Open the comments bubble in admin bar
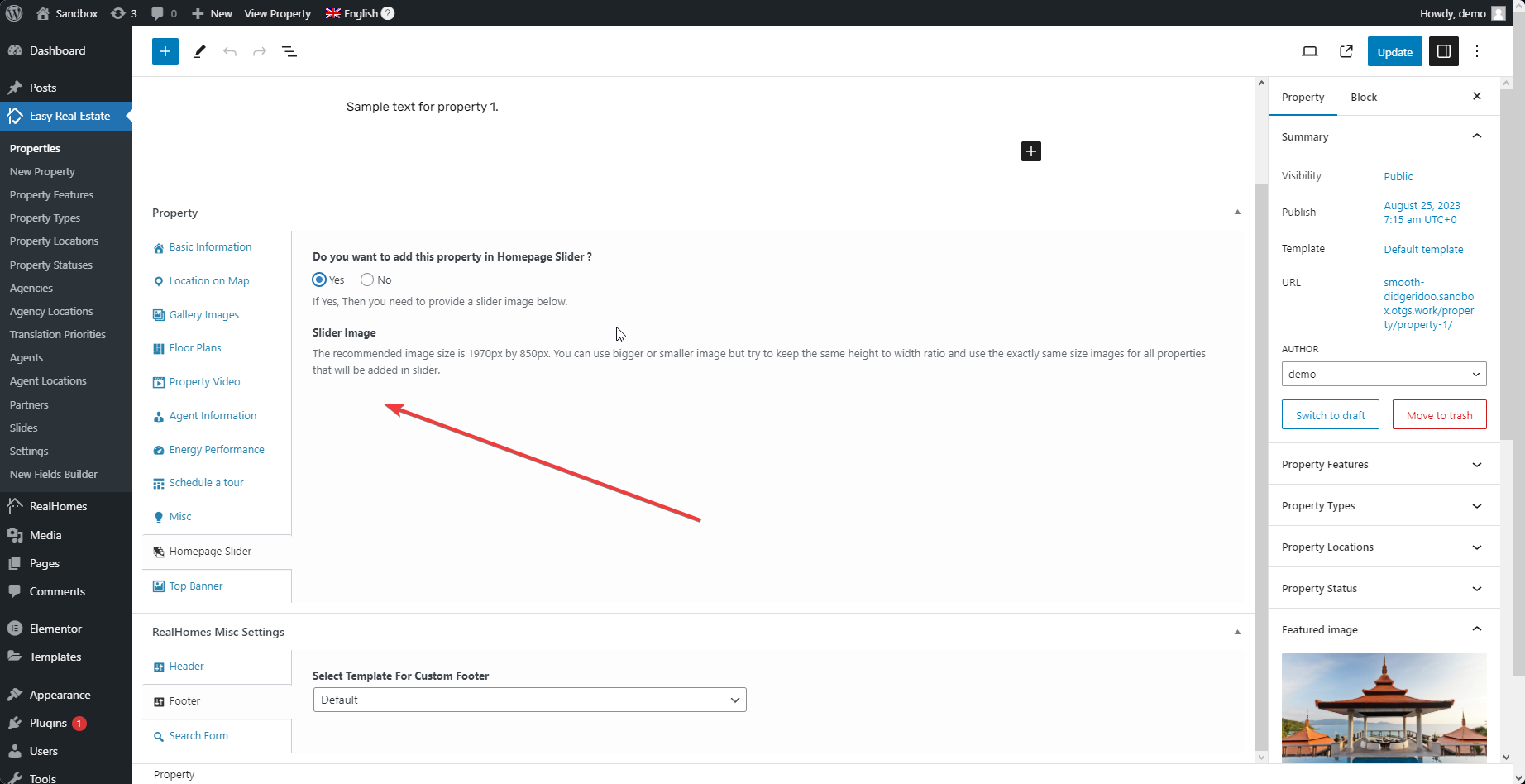1525x784 pixels. pyautogui.click(x=164, y=13)
